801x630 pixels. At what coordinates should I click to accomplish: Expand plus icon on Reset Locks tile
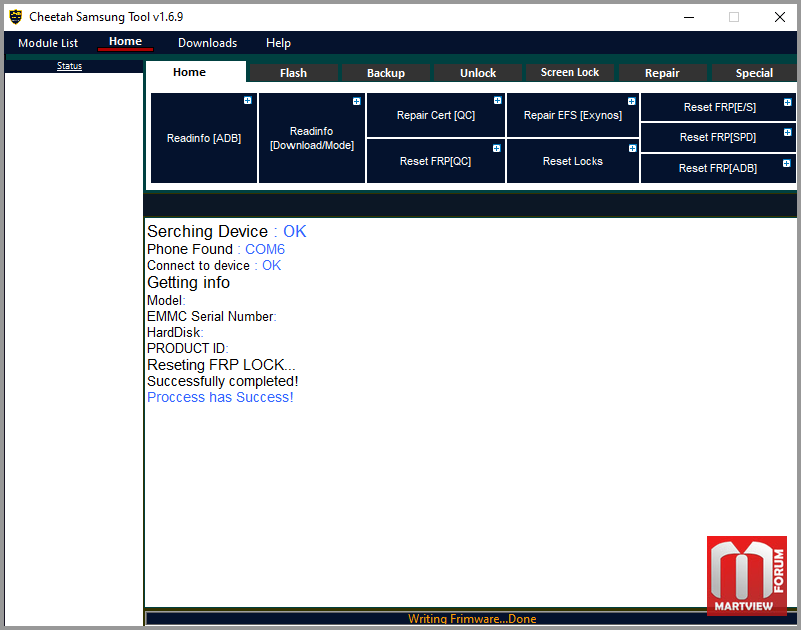click(x=632, y=148)
